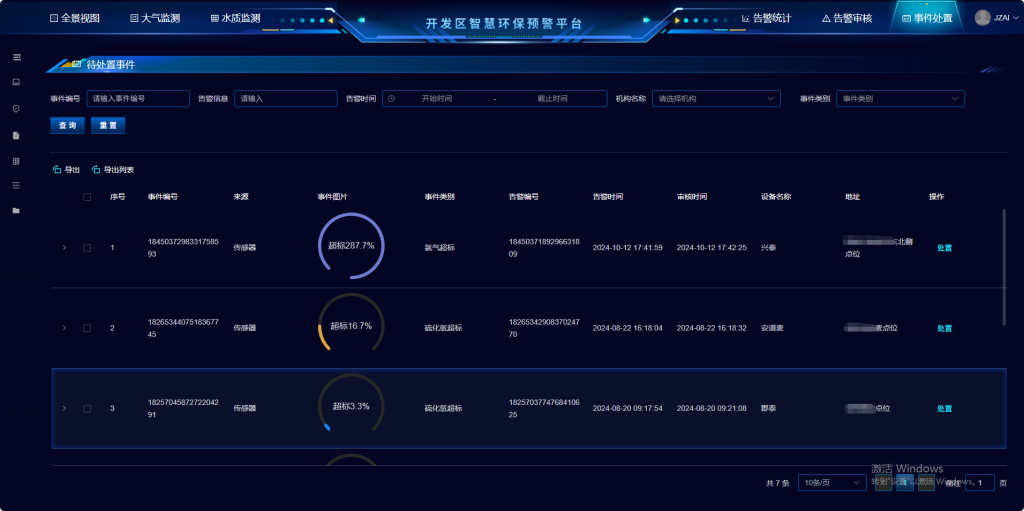Click the 导出列表 export list icon
1024x511 pixels.
pyautogui.click(x=96, y=170)
